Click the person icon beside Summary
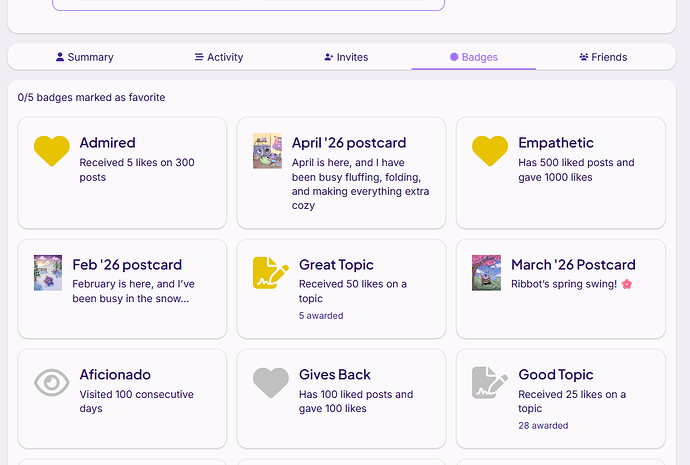 point(60,57)
